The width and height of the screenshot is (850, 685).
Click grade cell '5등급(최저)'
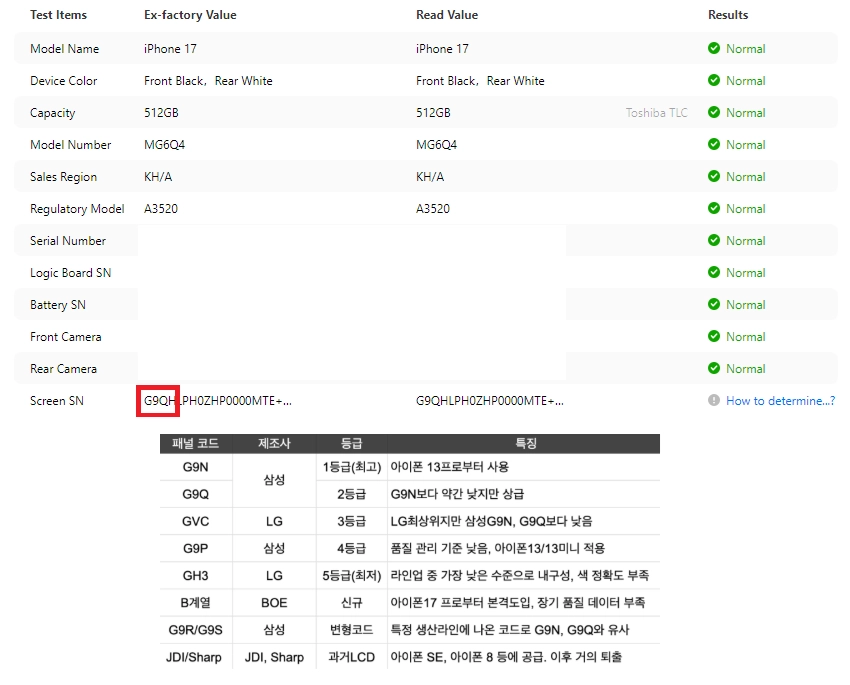[352, 575]
